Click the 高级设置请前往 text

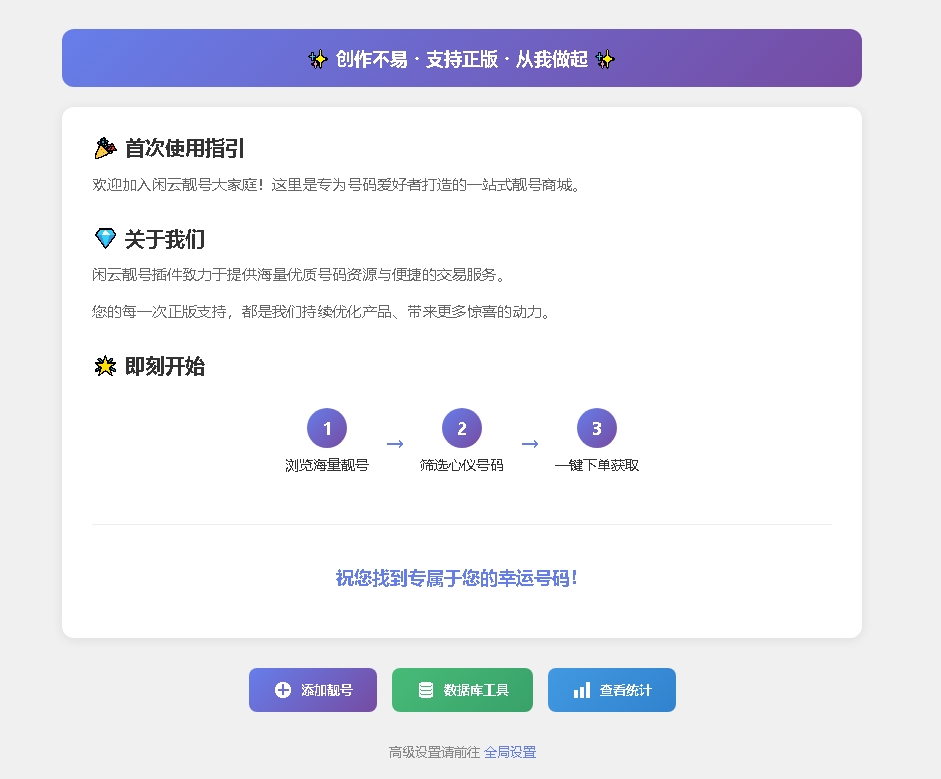[x=434, y=752]
